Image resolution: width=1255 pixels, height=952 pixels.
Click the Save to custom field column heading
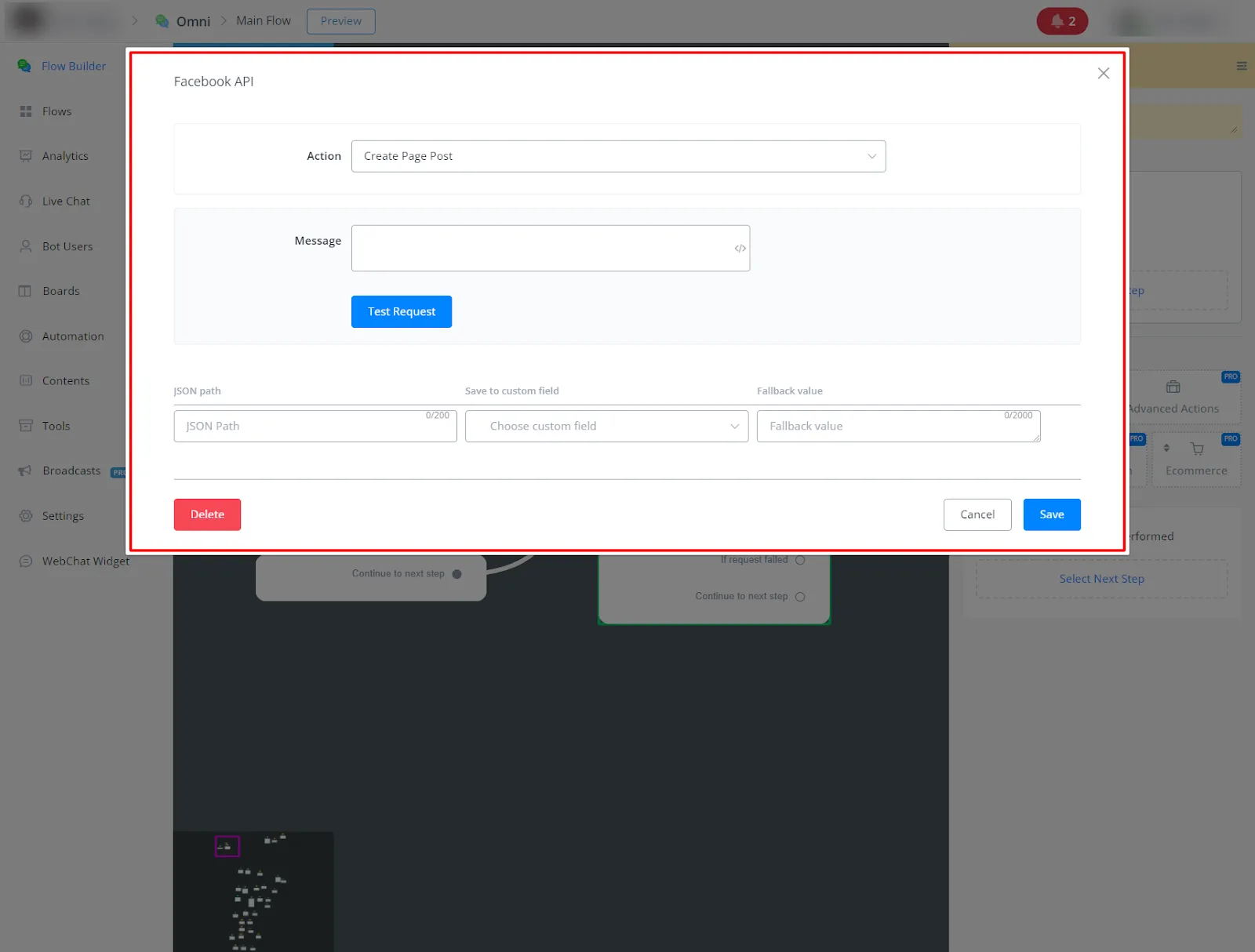[x=512, y=391]
